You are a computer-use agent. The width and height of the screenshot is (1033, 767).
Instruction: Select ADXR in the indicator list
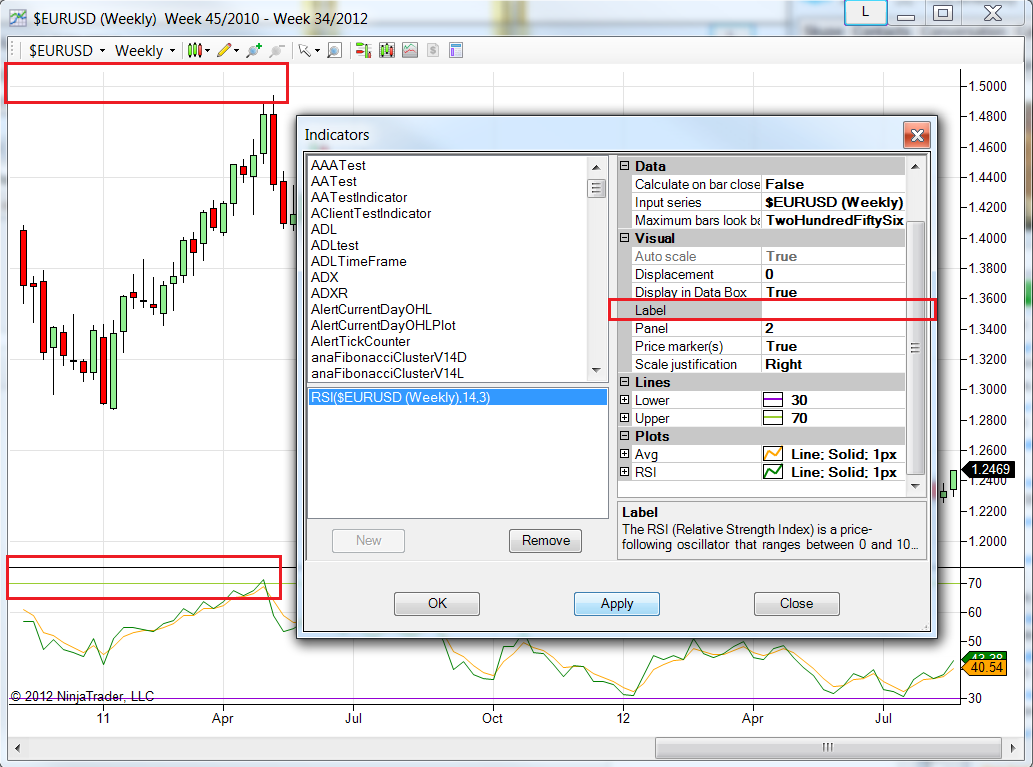point(329,293)
